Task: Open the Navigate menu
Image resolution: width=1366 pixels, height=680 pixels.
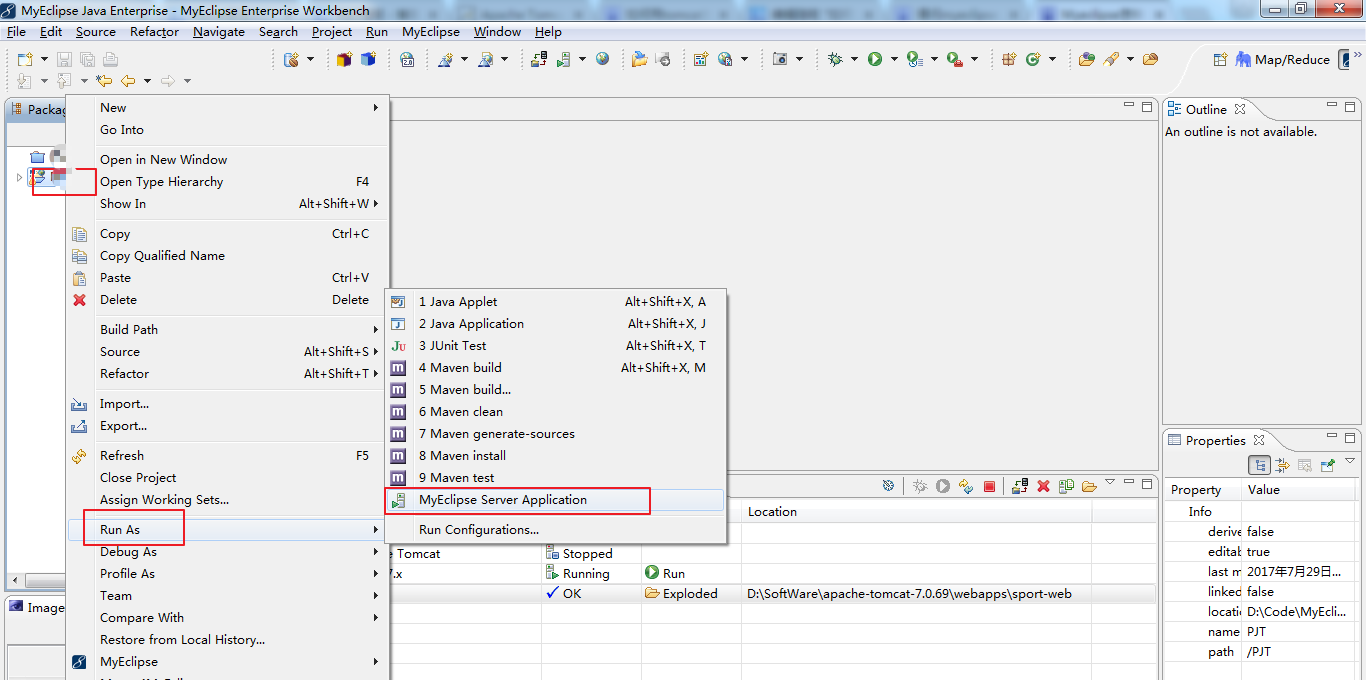Action: pyautogui.click(x=219, y=32)
